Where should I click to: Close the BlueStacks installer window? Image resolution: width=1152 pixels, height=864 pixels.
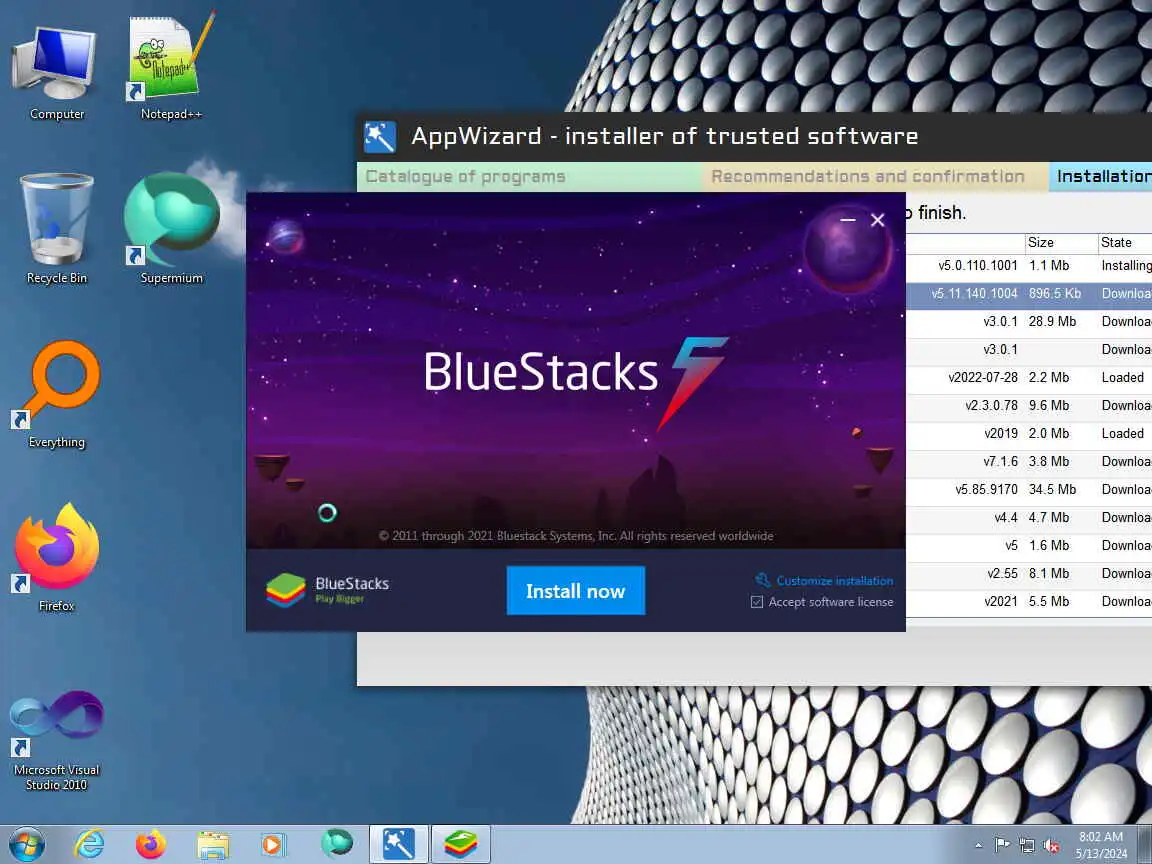877,220
